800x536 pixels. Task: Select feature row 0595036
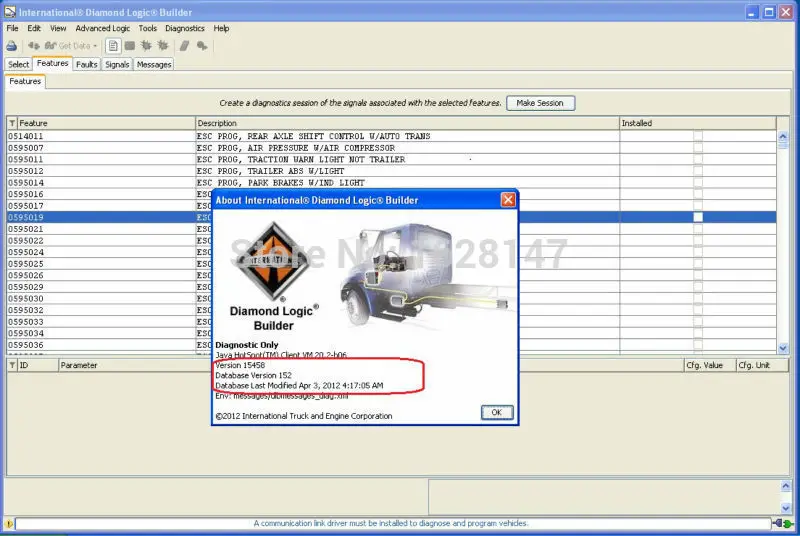pyautogui.click(x=391, y=345)
